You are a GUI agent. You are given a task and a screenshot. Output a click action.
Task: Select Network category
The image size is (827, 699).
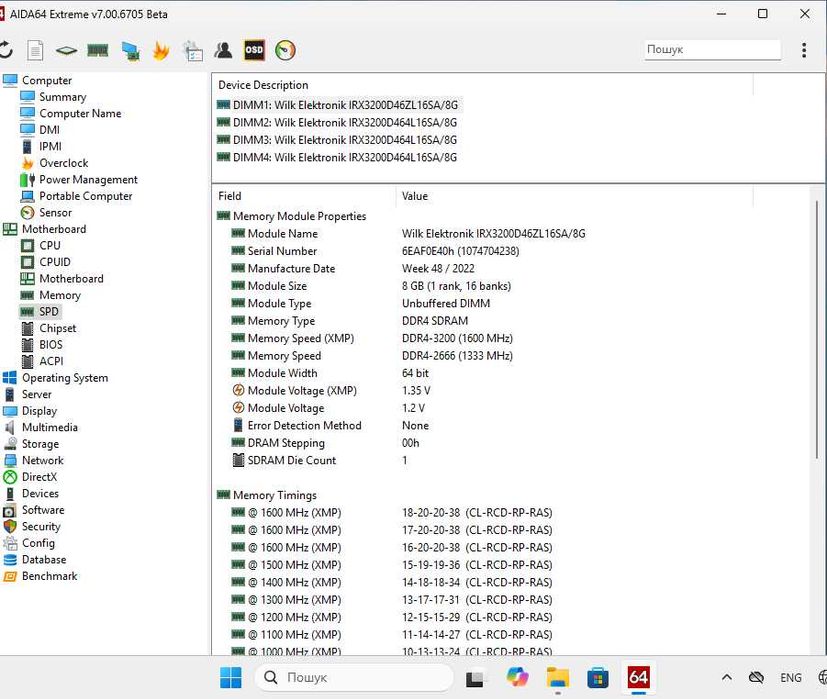(42, 461)
